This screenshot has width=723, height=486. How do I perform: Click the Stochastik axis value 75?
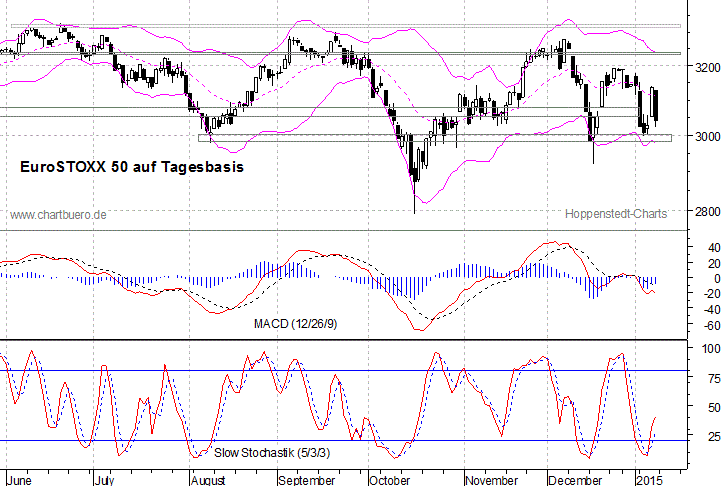tap(714, 379)
